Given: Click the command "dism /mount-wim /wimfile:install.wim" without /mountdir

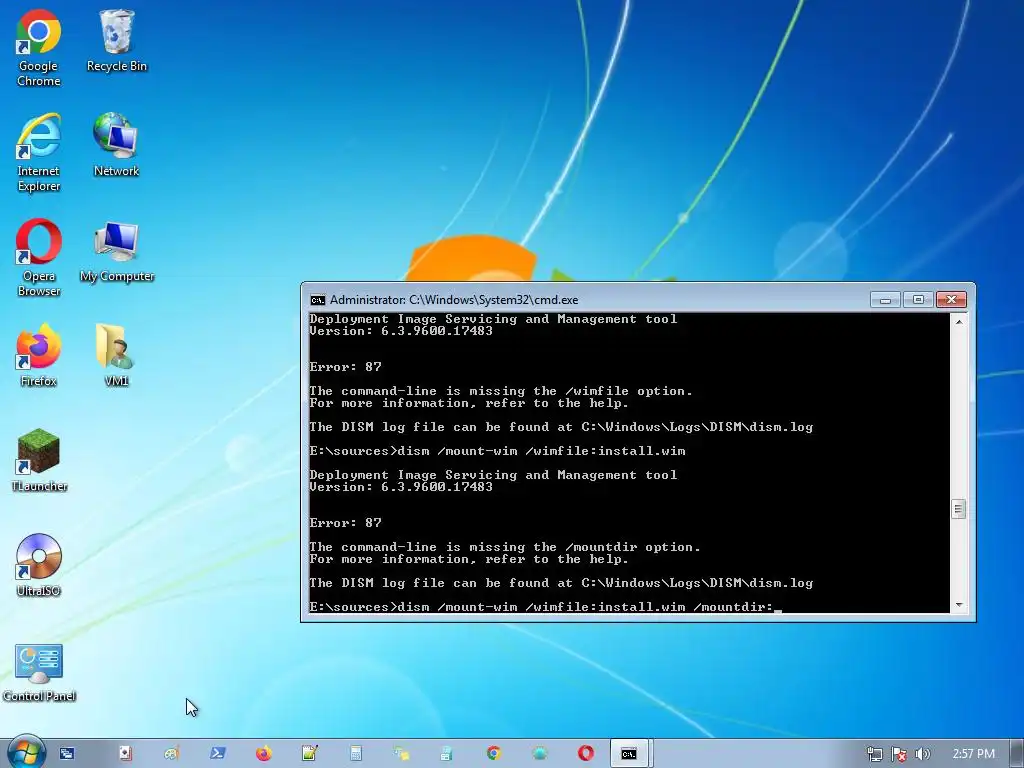Looking at the screenshot, I should coord(541,451).
